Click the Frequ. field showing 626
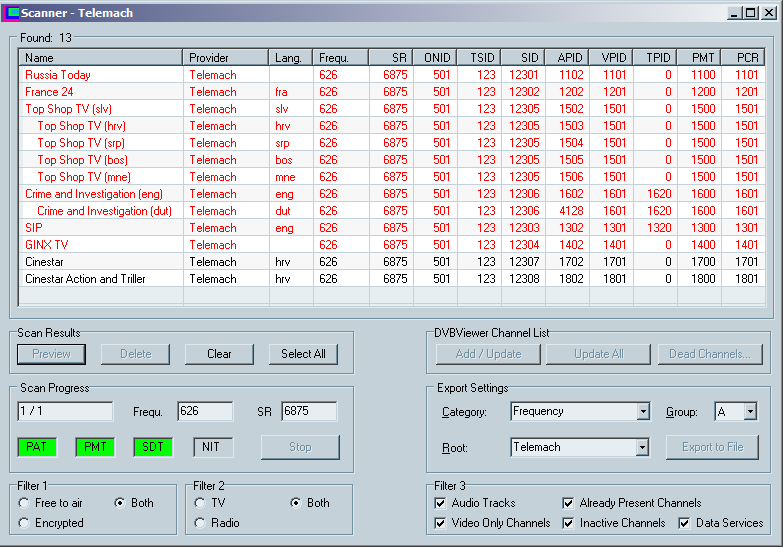The width and height of the screenshot is (783, 547). pyautogui.click(x=205, y=411)
